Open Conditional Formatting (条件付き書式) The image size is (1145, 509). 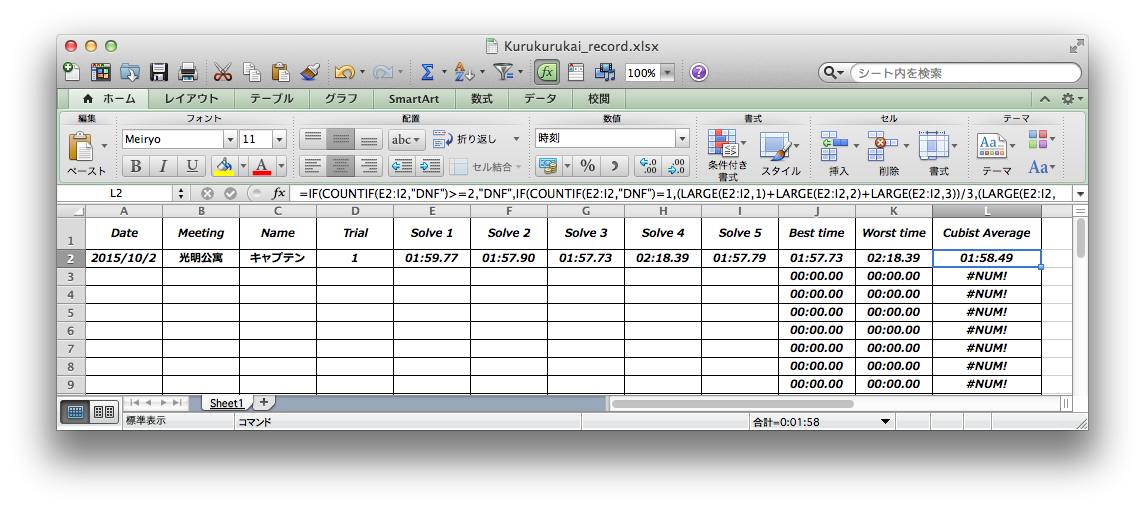[x=727, y=153]
